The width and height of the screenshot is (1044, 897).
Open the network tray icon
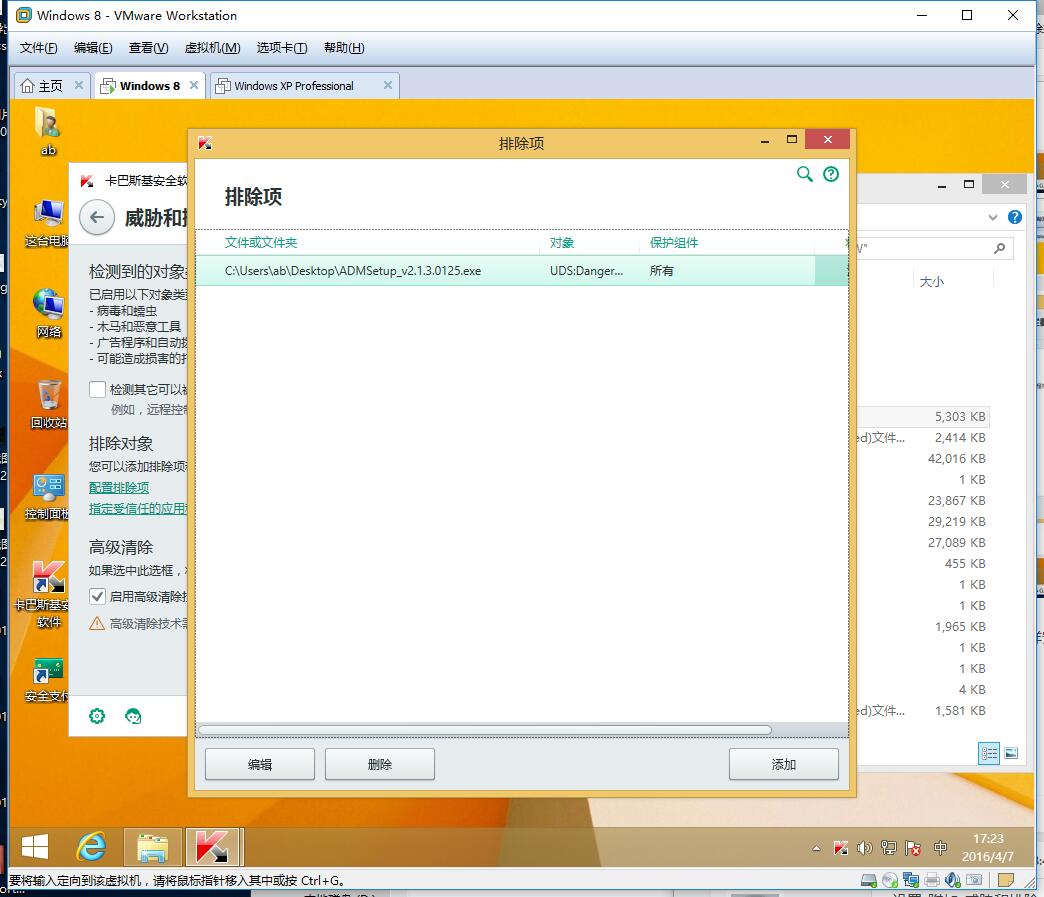click(889, 848)
